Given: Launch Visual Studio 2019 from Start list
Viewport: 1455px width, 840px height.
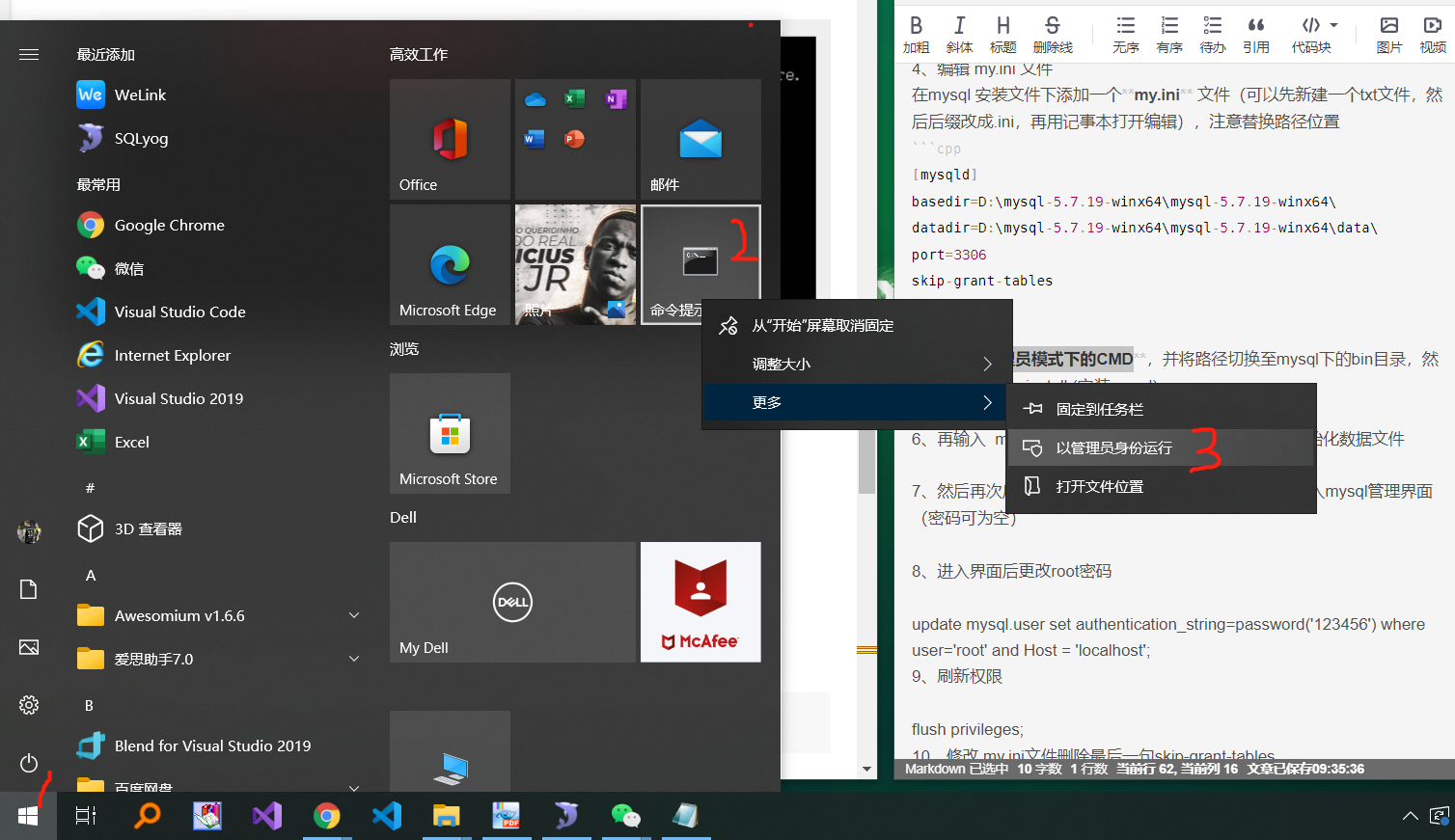Looking at the screenshot, I should point(217,398).
